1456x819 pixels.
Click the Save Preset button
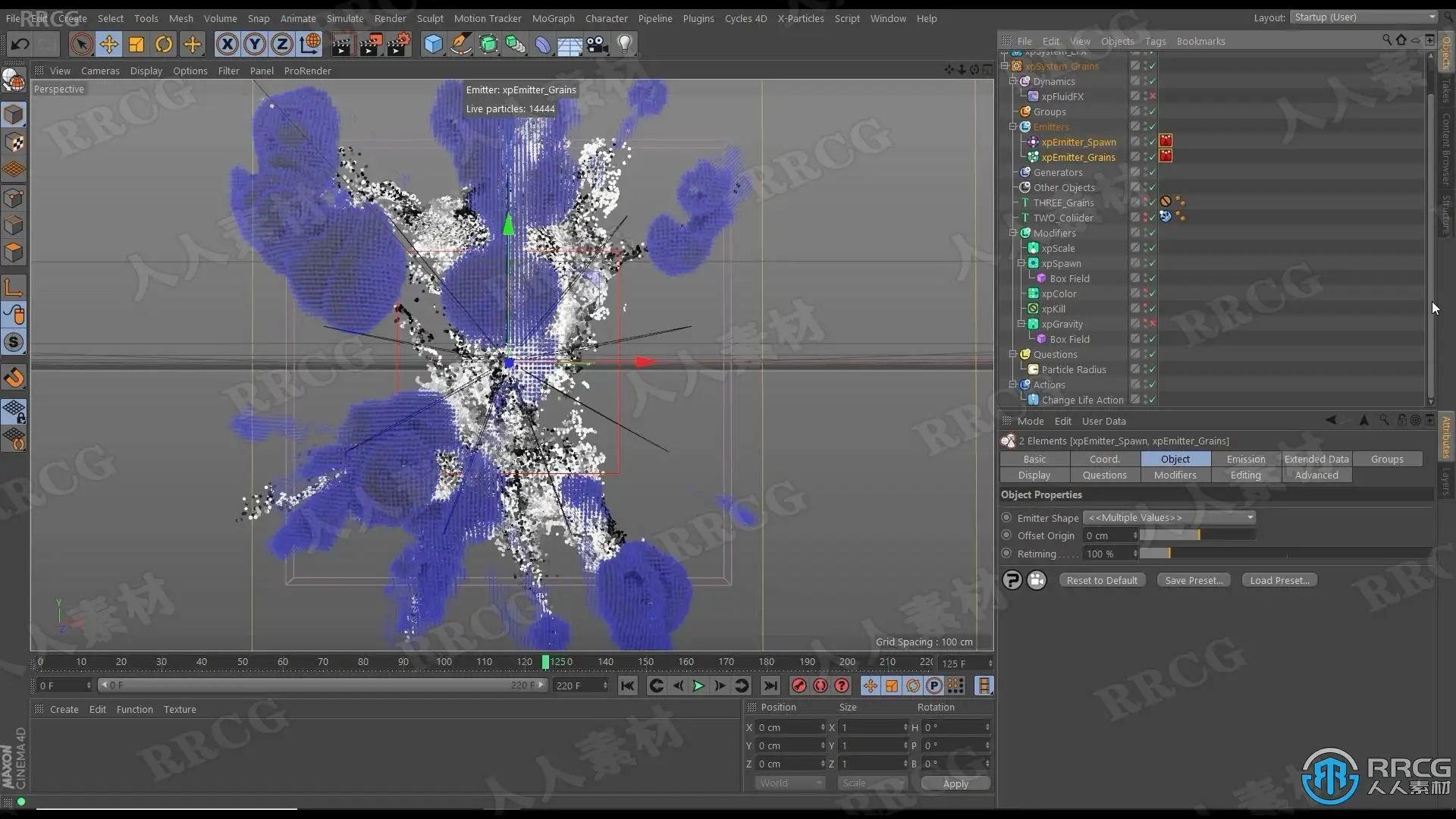(1194, 580)
